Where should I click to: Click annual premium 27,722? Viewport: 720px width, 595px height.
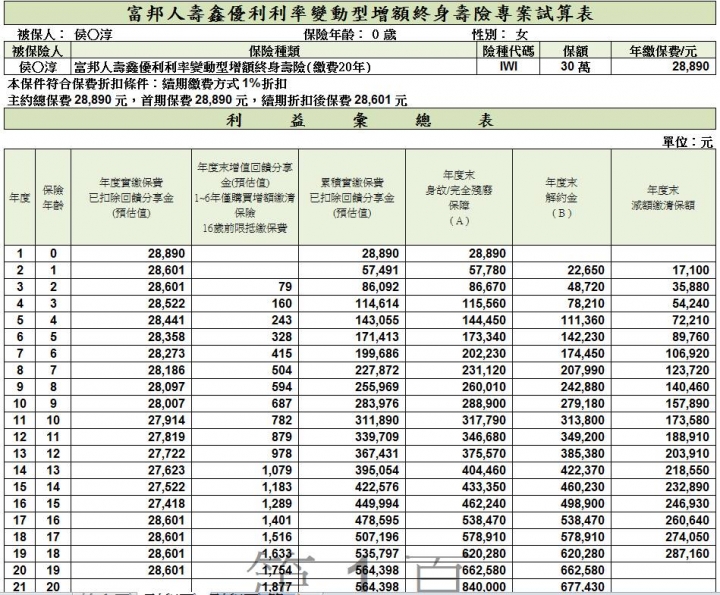point(166,454)
